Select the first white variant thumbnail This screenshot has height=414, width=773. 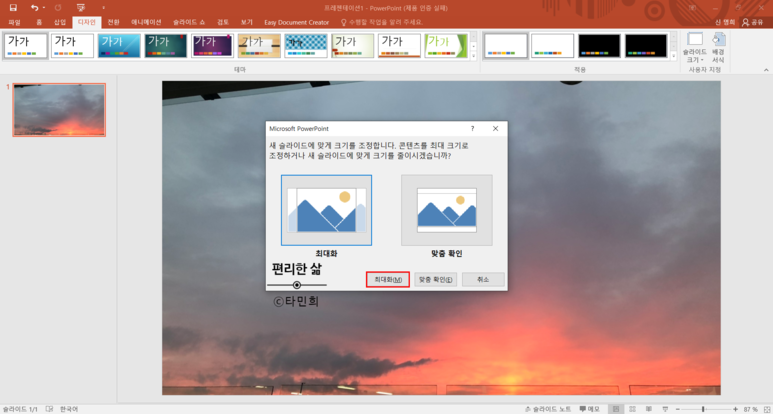pyautogui.click(x=506, y=46)
